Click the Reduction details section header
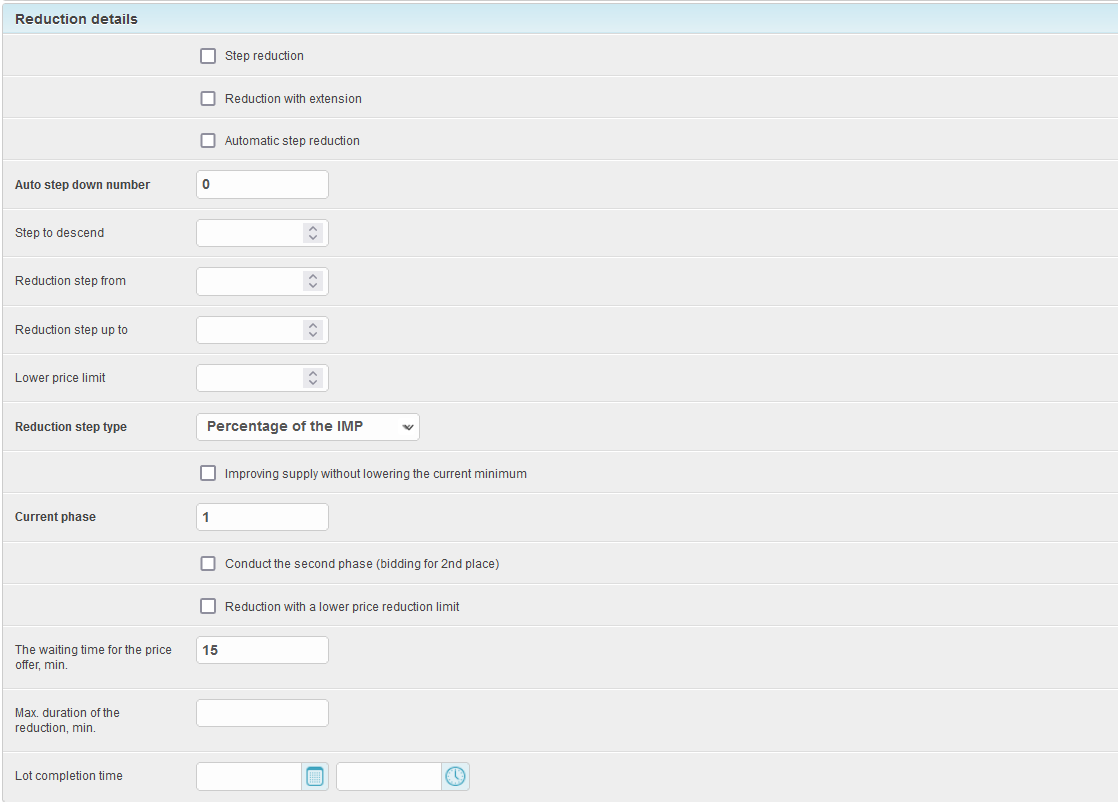 pyautogui.click(x=77, y=19)
